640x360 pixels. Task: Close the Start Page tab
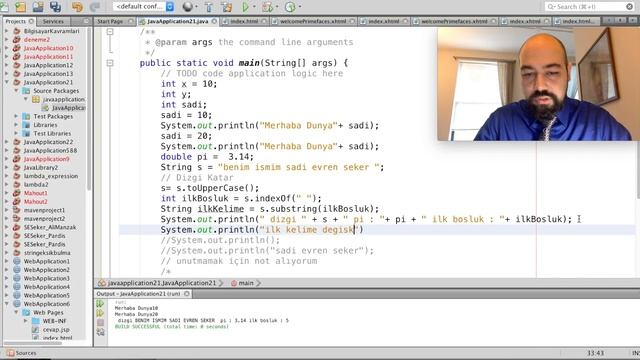(x=131, y=21)
